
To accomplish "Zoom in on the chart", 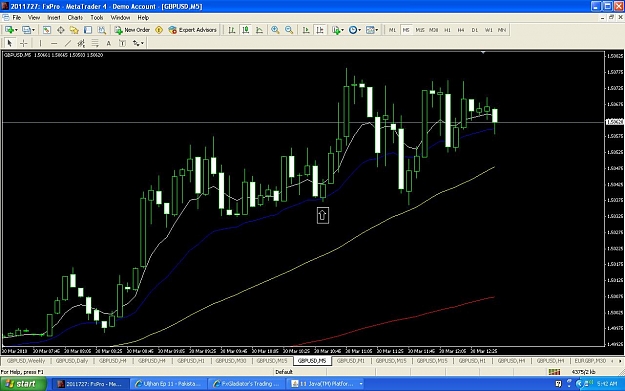I will coord(275,30).
